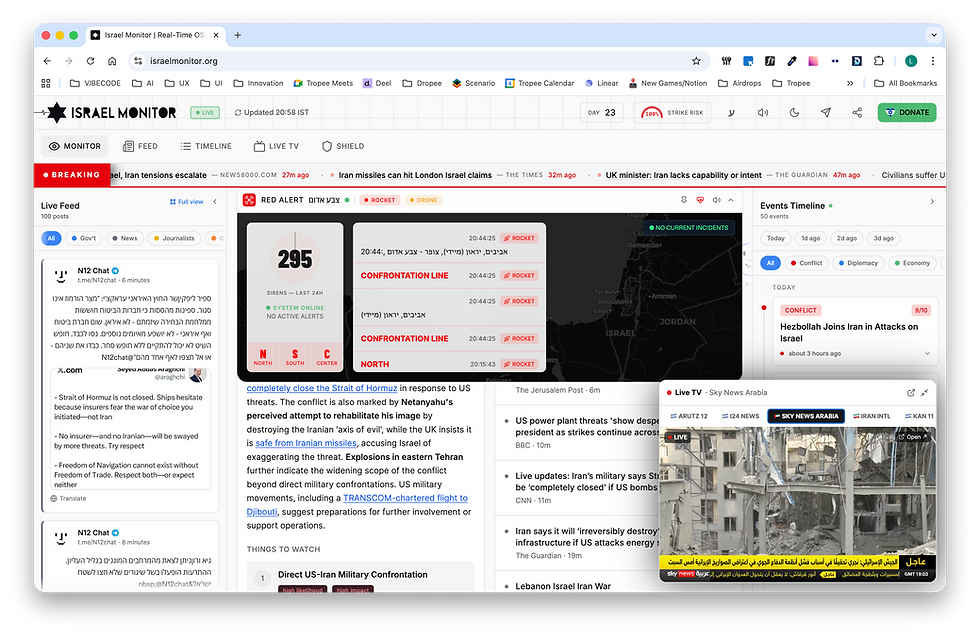Click the red timeline marker dot under TODAY
Screen dimensions: 980x637
[x=764, y=308]
